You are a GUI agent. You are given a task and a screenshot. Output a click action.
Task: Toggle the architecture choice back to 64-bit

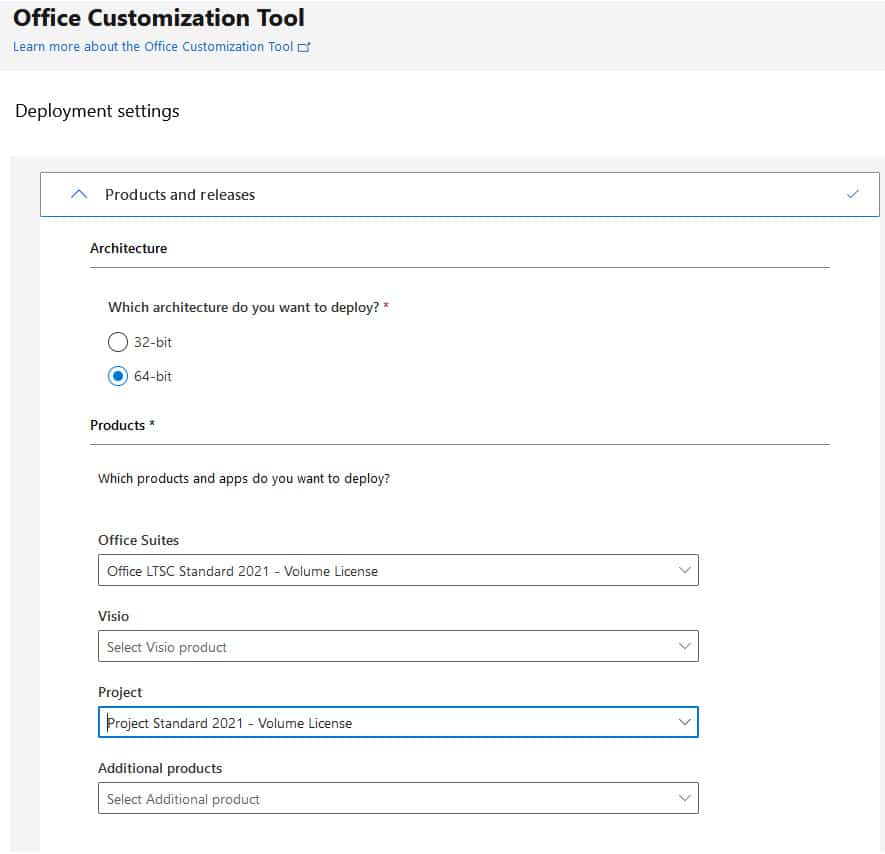click(117, 376)
